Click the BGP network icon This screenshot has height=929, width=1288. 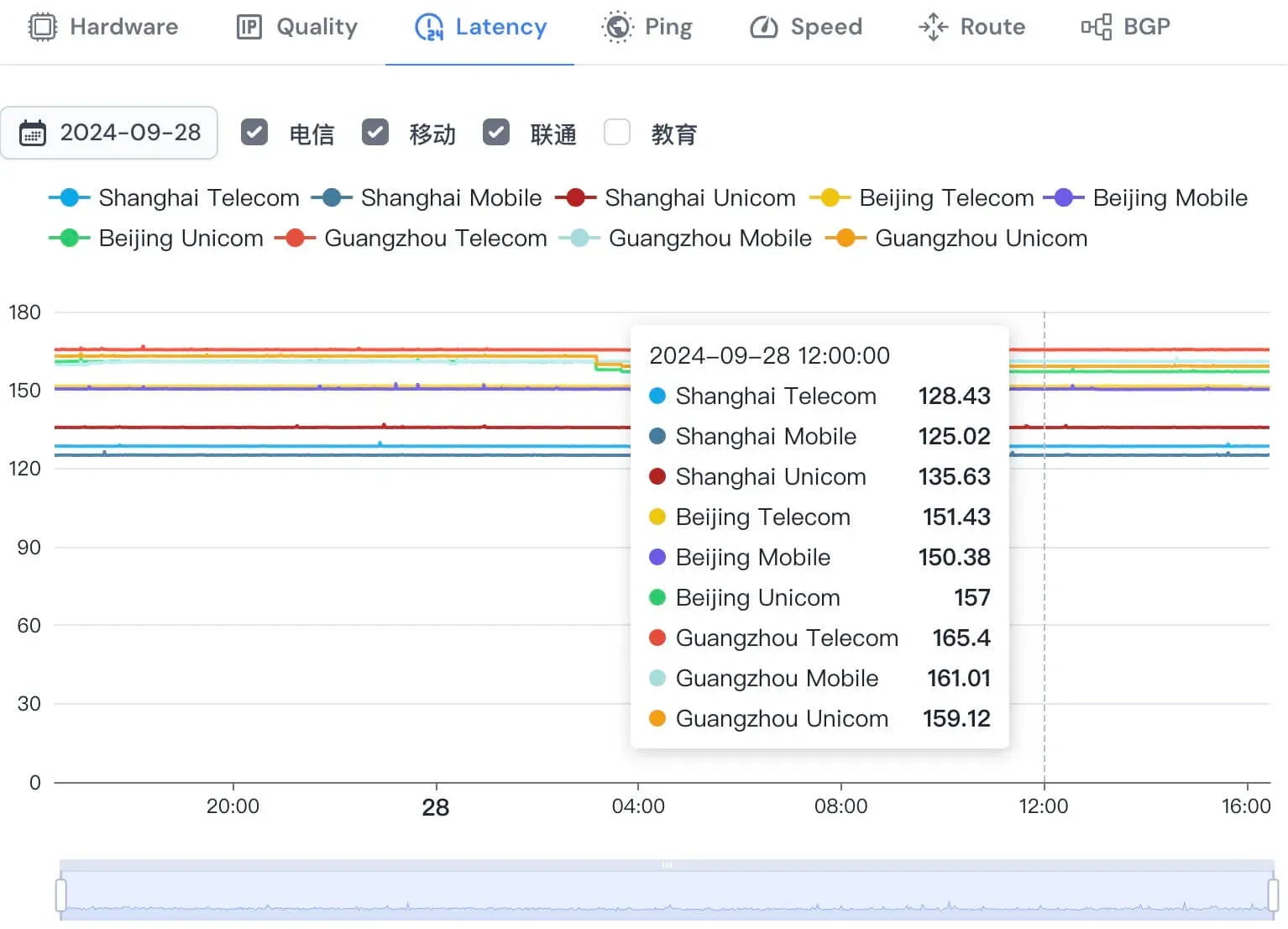tap(1096, 27)
